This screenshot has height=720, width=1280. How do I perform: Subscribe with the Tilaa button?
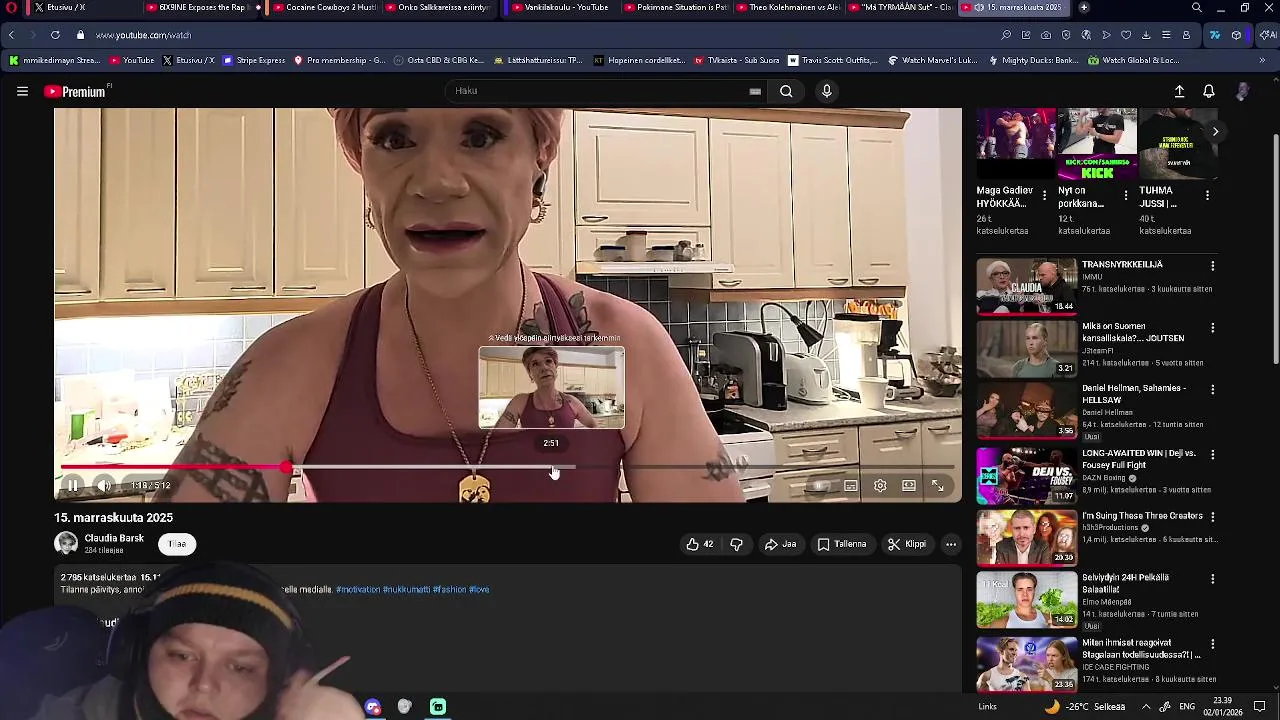tap(177, 544)
